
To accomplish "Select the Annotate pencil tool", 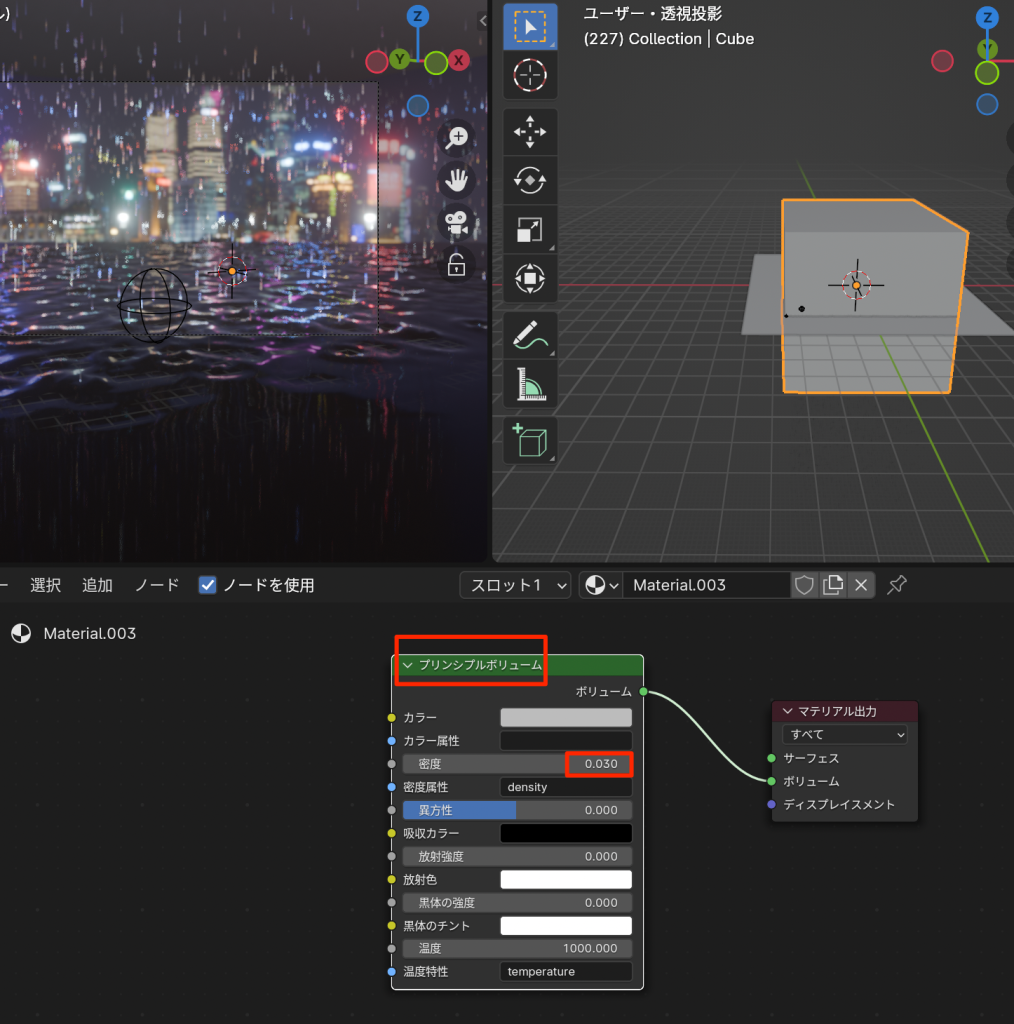I will (x=529, y=335).
